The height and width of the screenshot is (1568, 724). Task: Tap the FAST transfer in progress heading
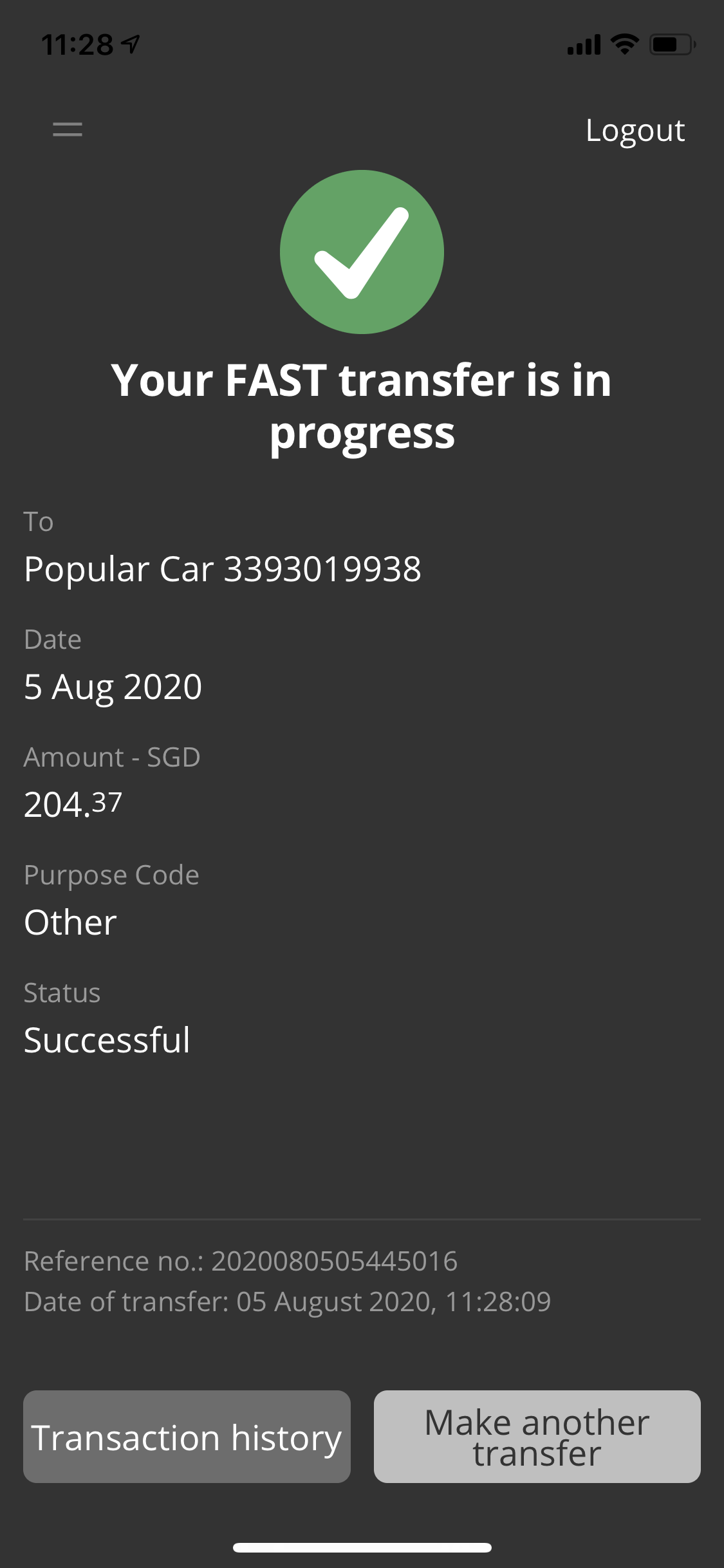coord(362,406)
